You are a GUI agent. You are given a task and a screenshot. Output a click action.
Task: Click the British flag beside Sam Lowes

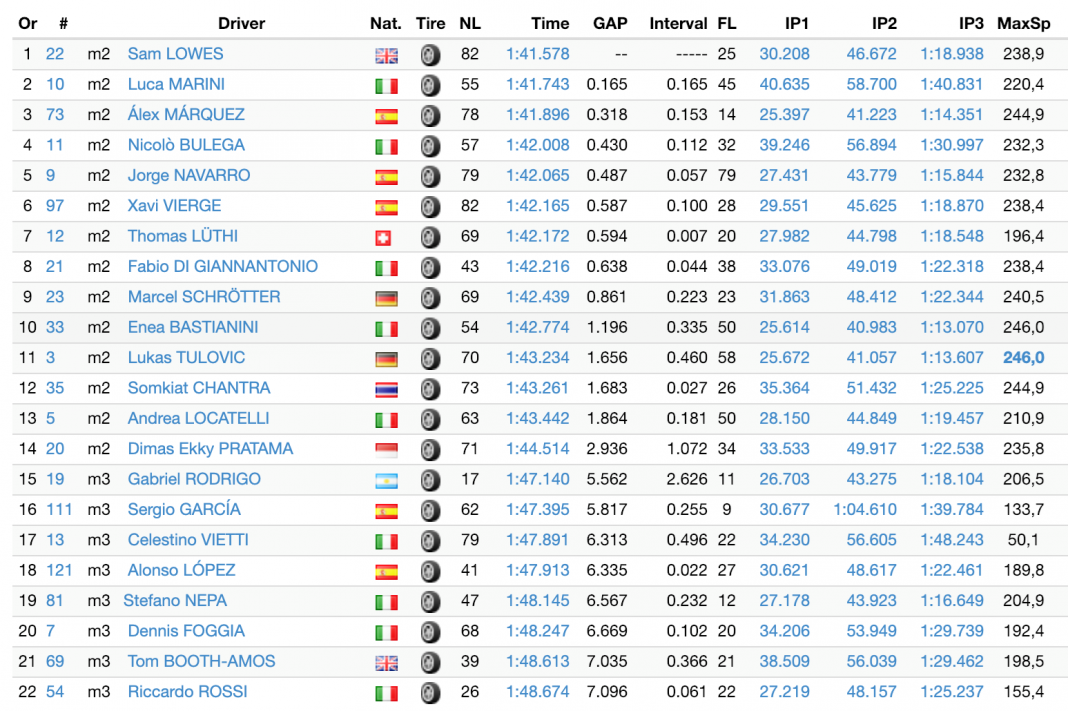(x=386, y=55)
